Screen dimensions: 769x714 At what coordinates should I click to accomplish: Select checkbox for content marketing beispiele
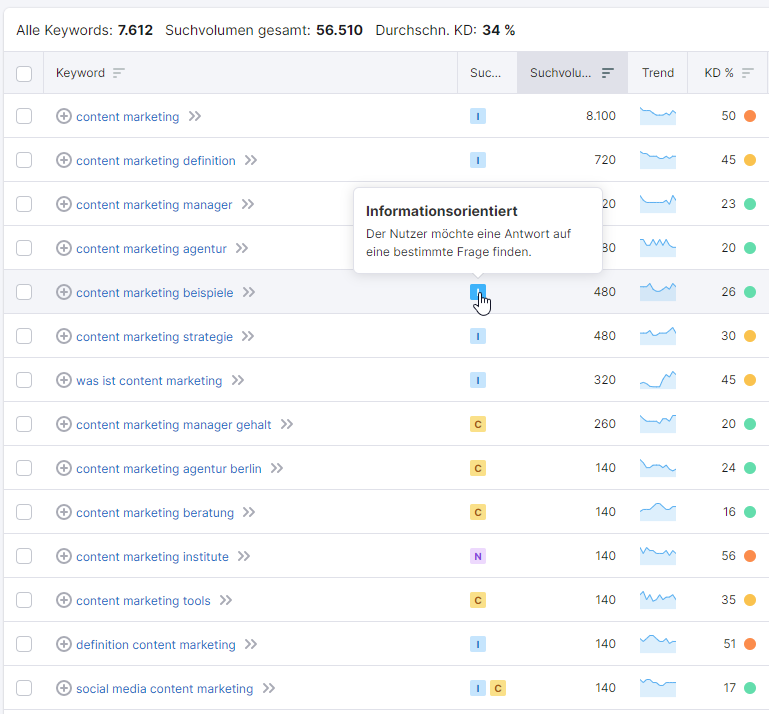click(24, 292)
